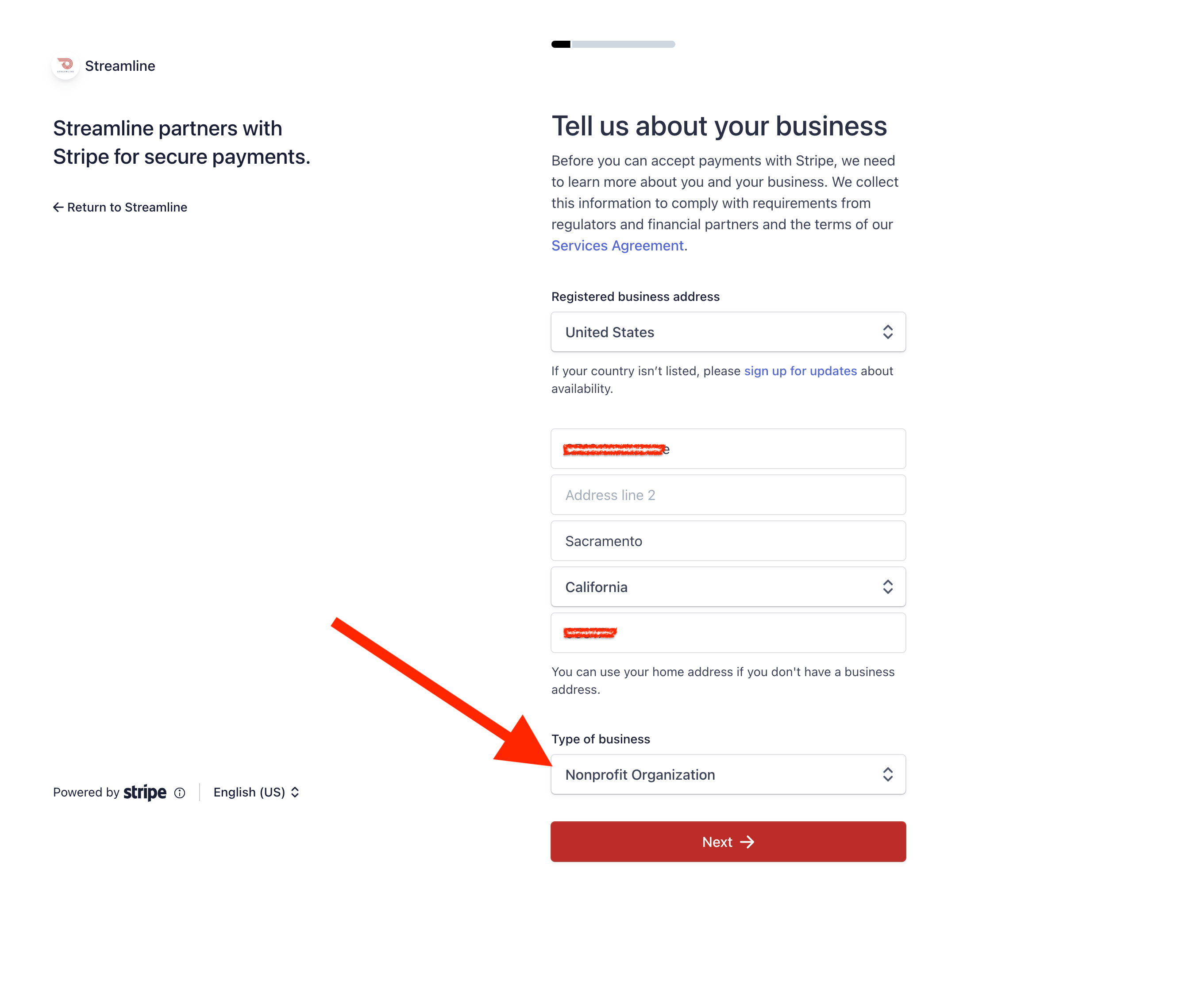
Task: Expand the Type of business dropdown
Action: click(728, 774)
